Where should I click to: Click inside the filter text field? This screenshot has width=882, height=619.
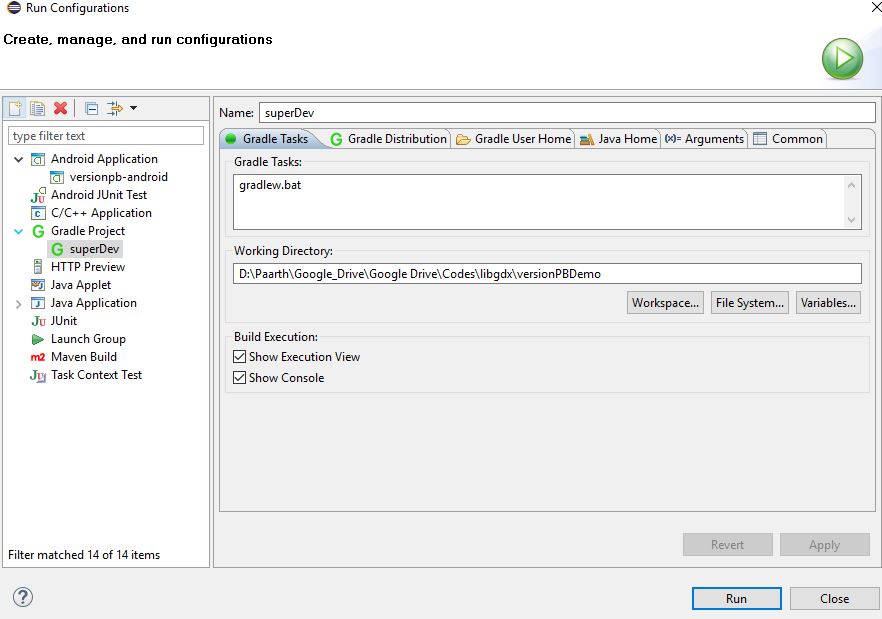[105, 135]
